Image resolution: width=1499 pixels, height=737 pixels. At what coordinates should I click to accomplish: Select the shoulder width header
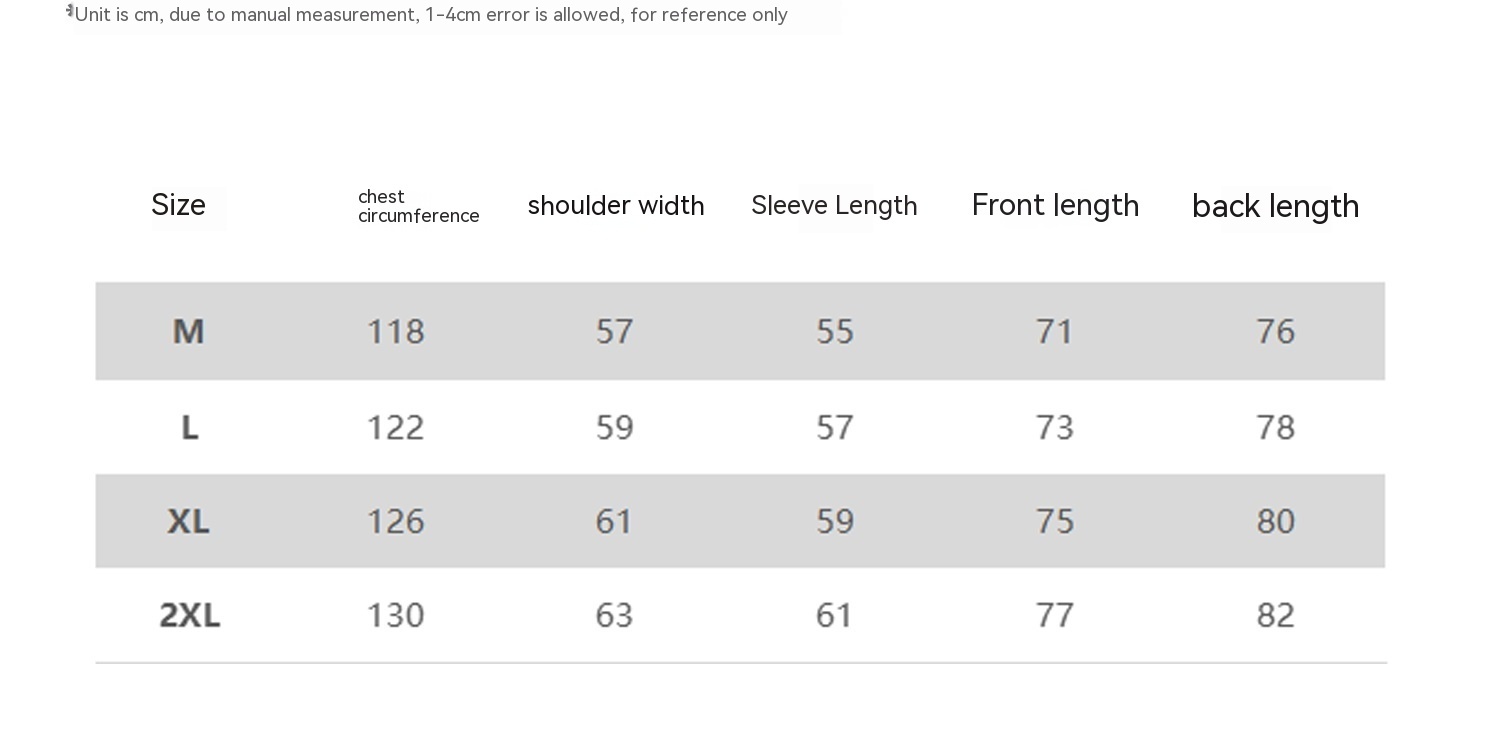click(x=616, y=206)
